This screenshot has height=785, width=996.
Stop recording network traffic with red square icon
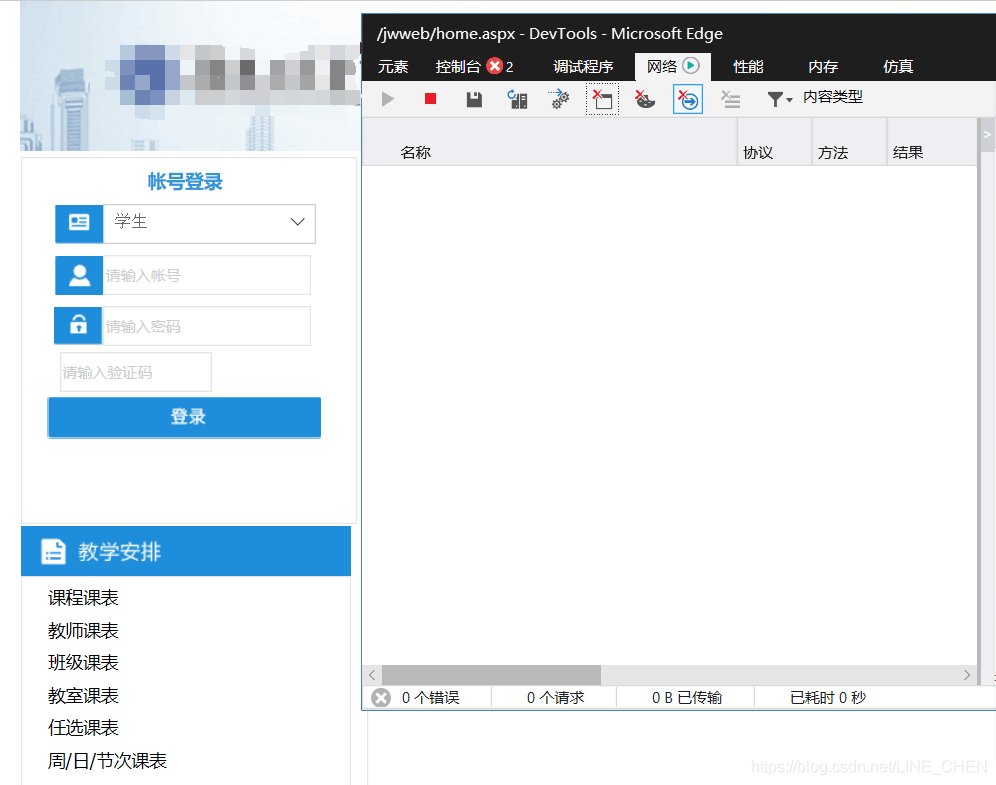[430, 99]
